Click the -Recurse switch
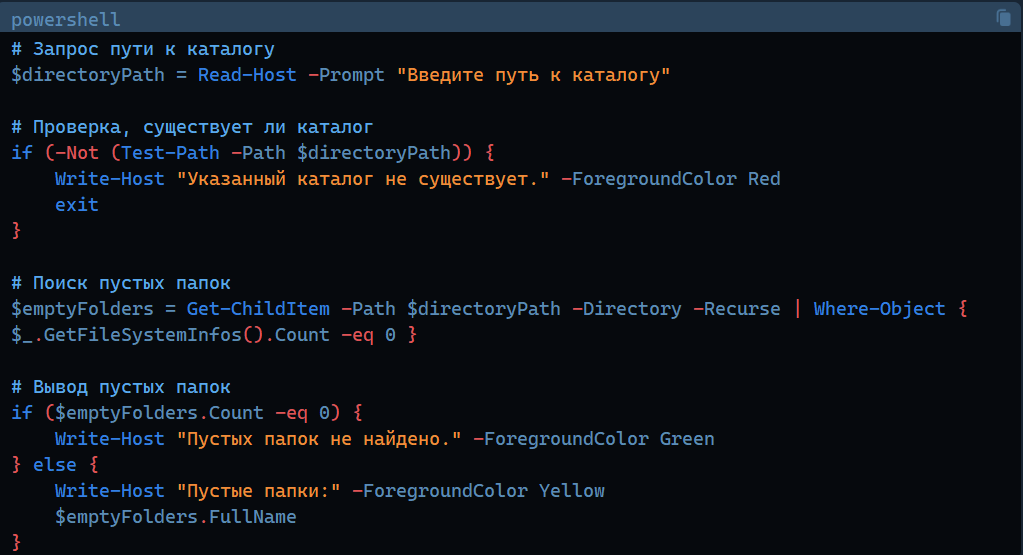1023x555 pixels. [x=737, y=308]
